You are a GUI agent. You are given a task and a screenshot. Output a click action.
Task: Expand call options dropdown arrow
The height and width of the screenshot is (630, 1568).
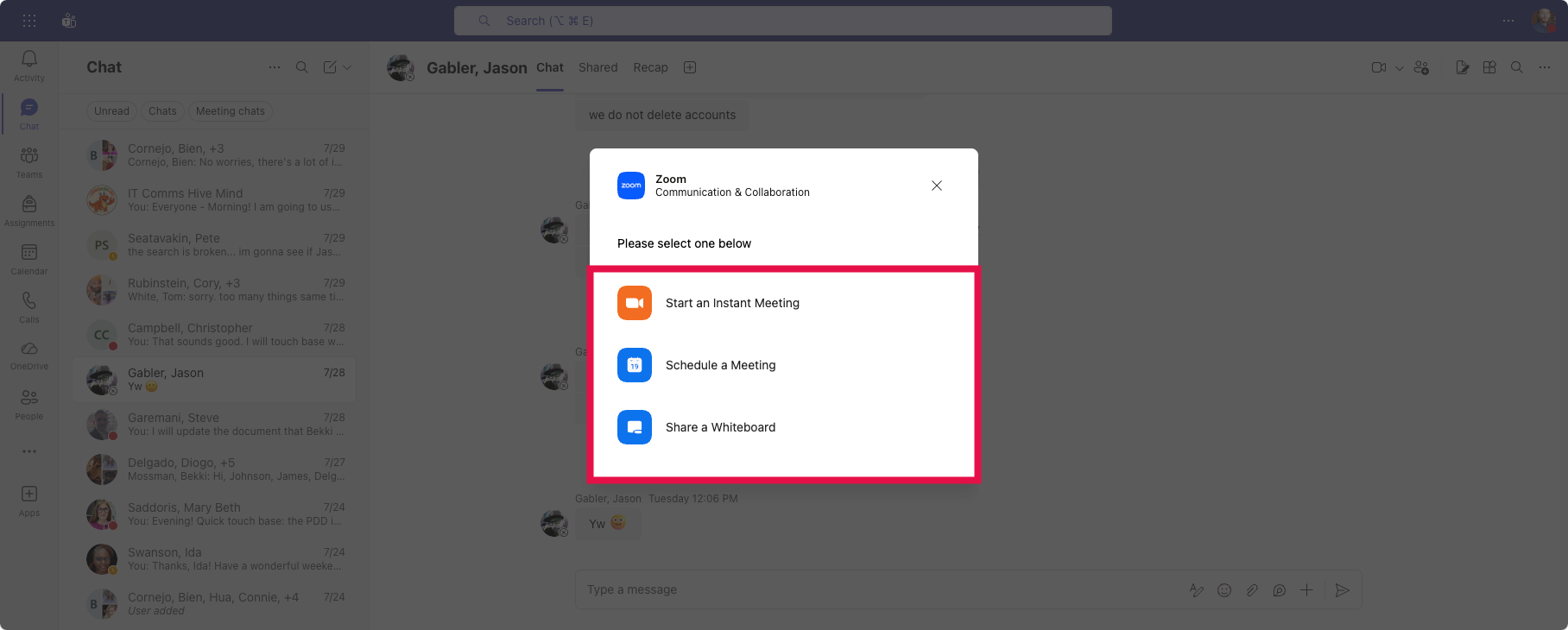[x=1400, y=67]
